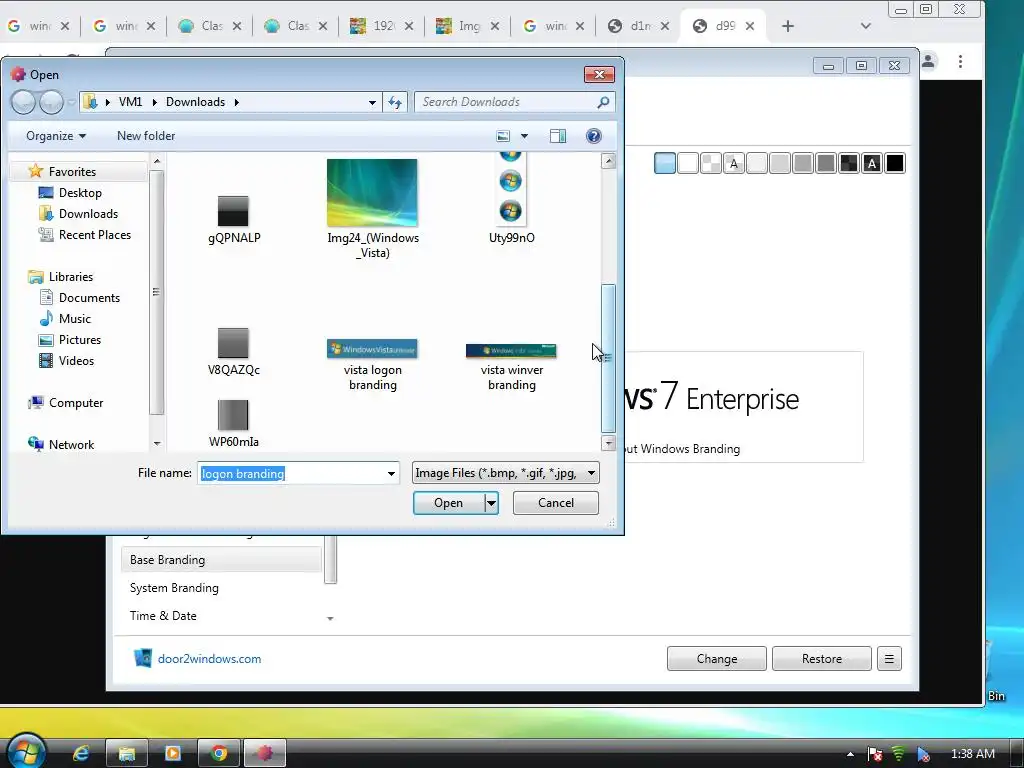The height and width of the screenshot is (768, 1024).
Task: Open the gQPNALP image file
Action: 233,220
